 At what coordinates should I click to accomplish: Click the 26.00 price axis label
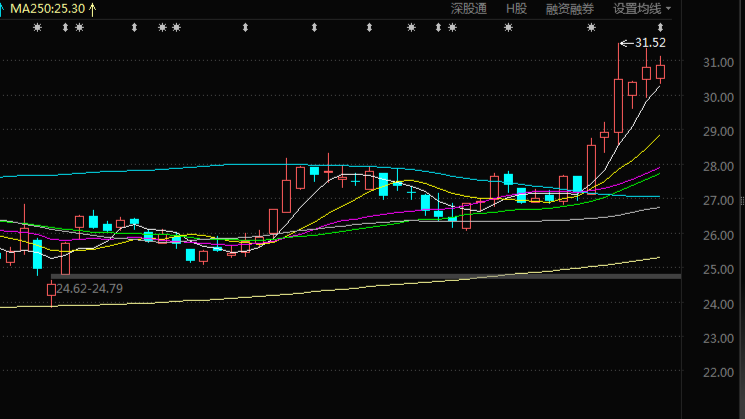[718, 235]
